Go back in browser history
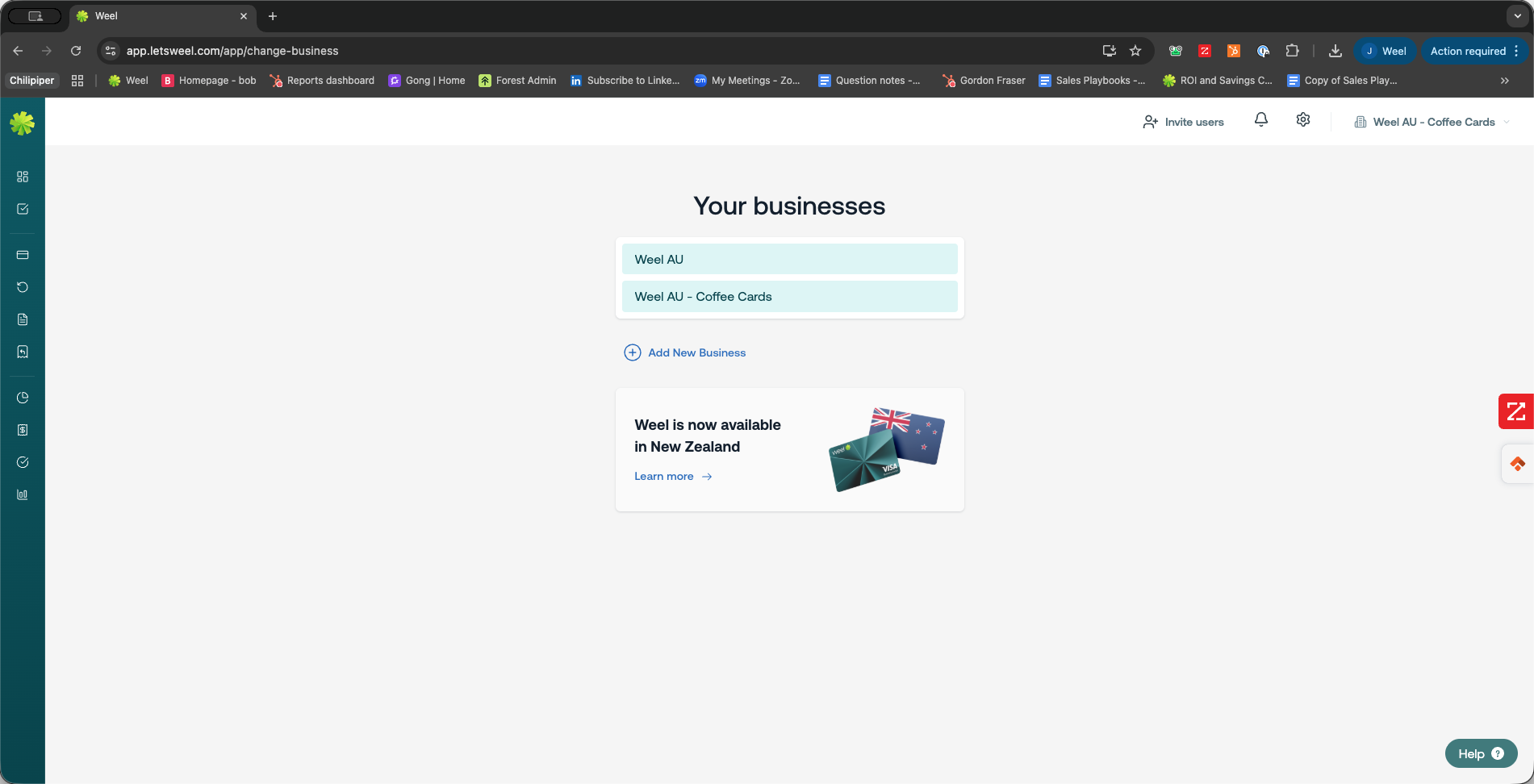1534x784 pixels. [x=18, y=51]
